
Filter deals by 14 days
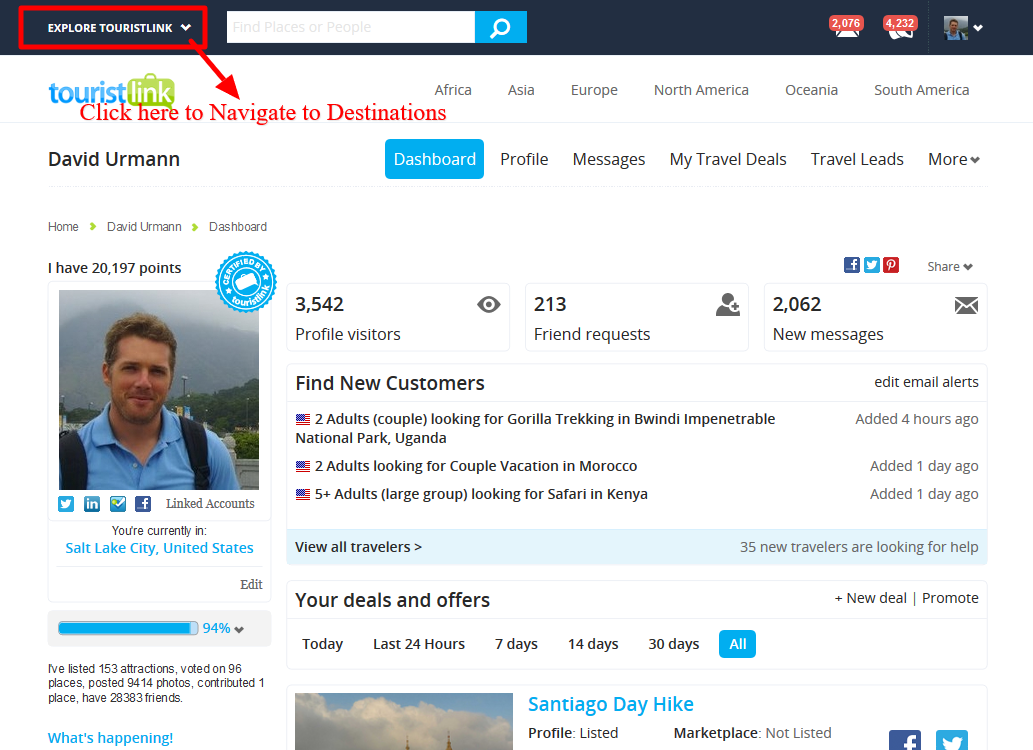coord(593,644)
